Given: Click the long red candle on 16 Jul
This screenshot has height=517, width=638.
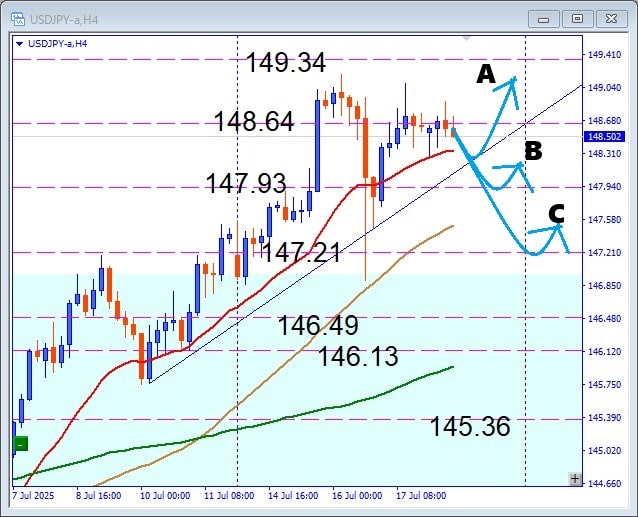Looking at the screenshot, I should tap(365, 147).
